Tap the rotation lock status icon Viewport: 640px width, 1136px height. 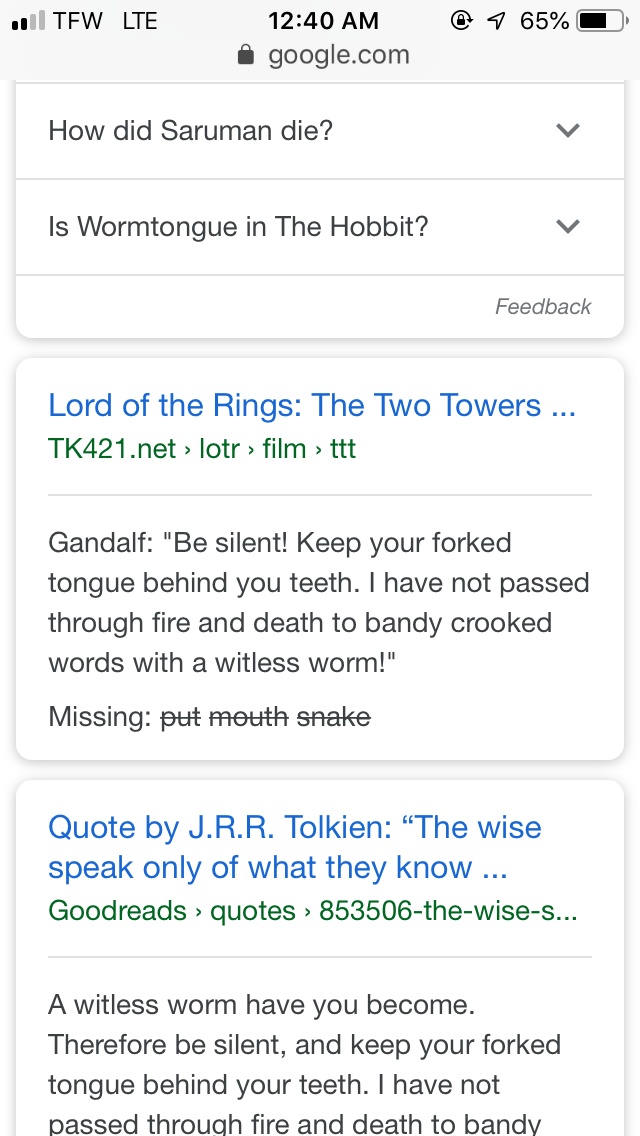pyautogui.click(x=462, y=20)
